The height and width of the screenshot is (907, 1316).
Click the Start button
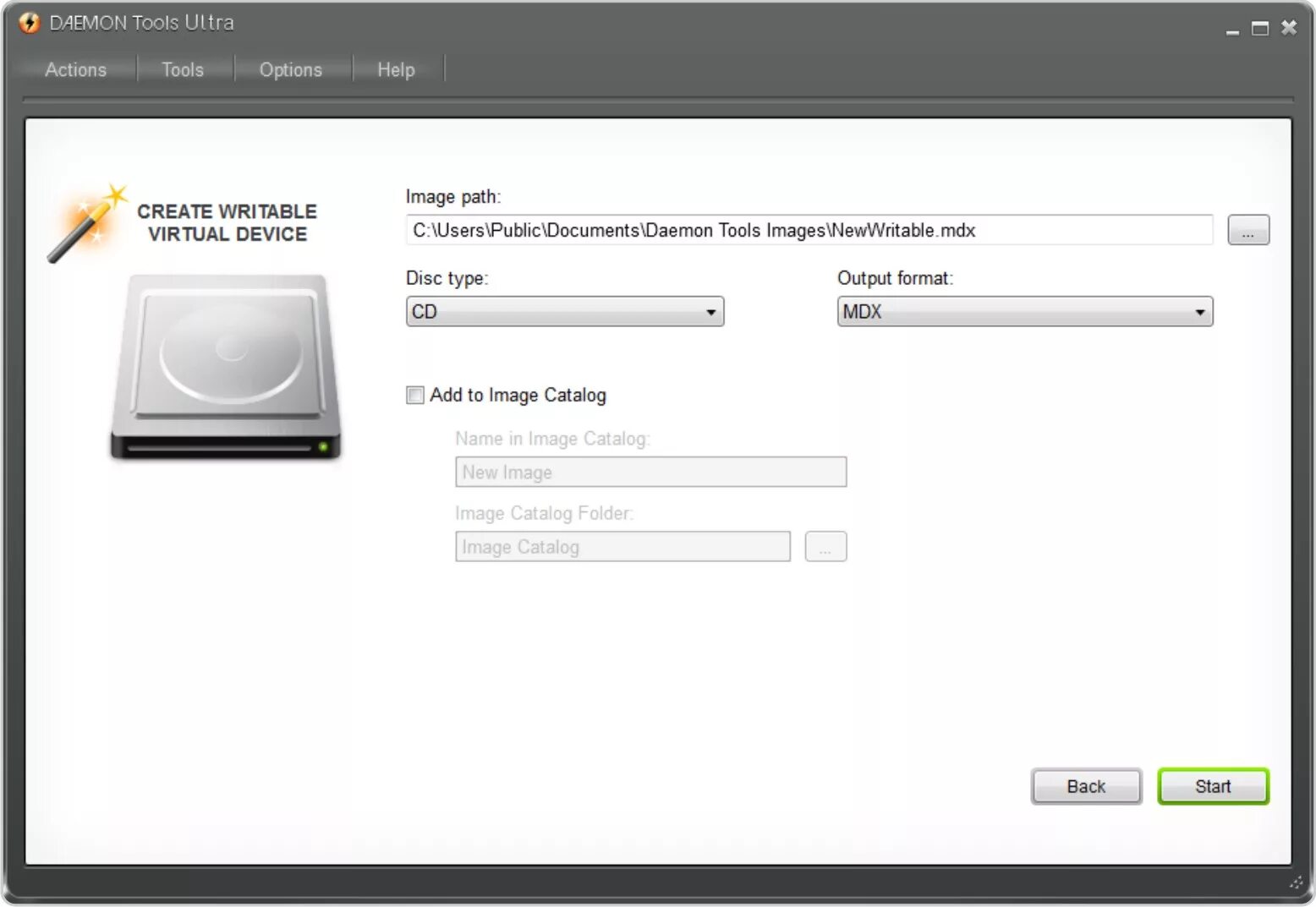(1213, 786)
